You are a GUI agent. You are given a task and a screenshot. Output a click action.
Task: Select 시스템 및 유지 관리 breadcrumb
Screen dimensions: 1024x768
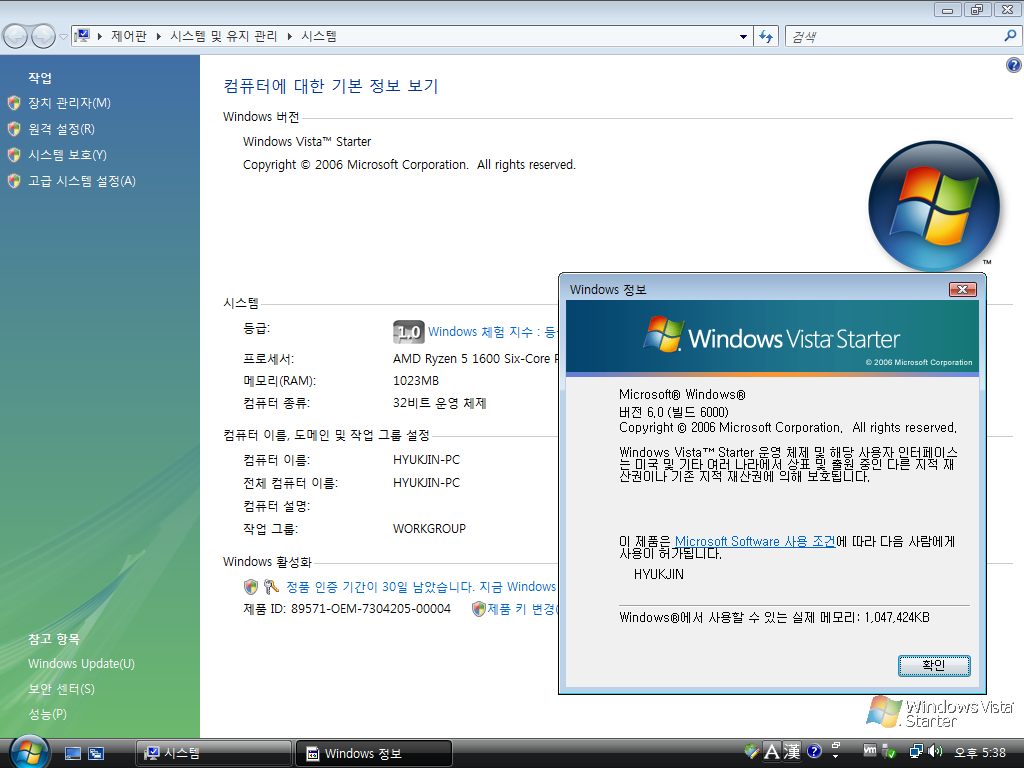(x=223, y=37)
